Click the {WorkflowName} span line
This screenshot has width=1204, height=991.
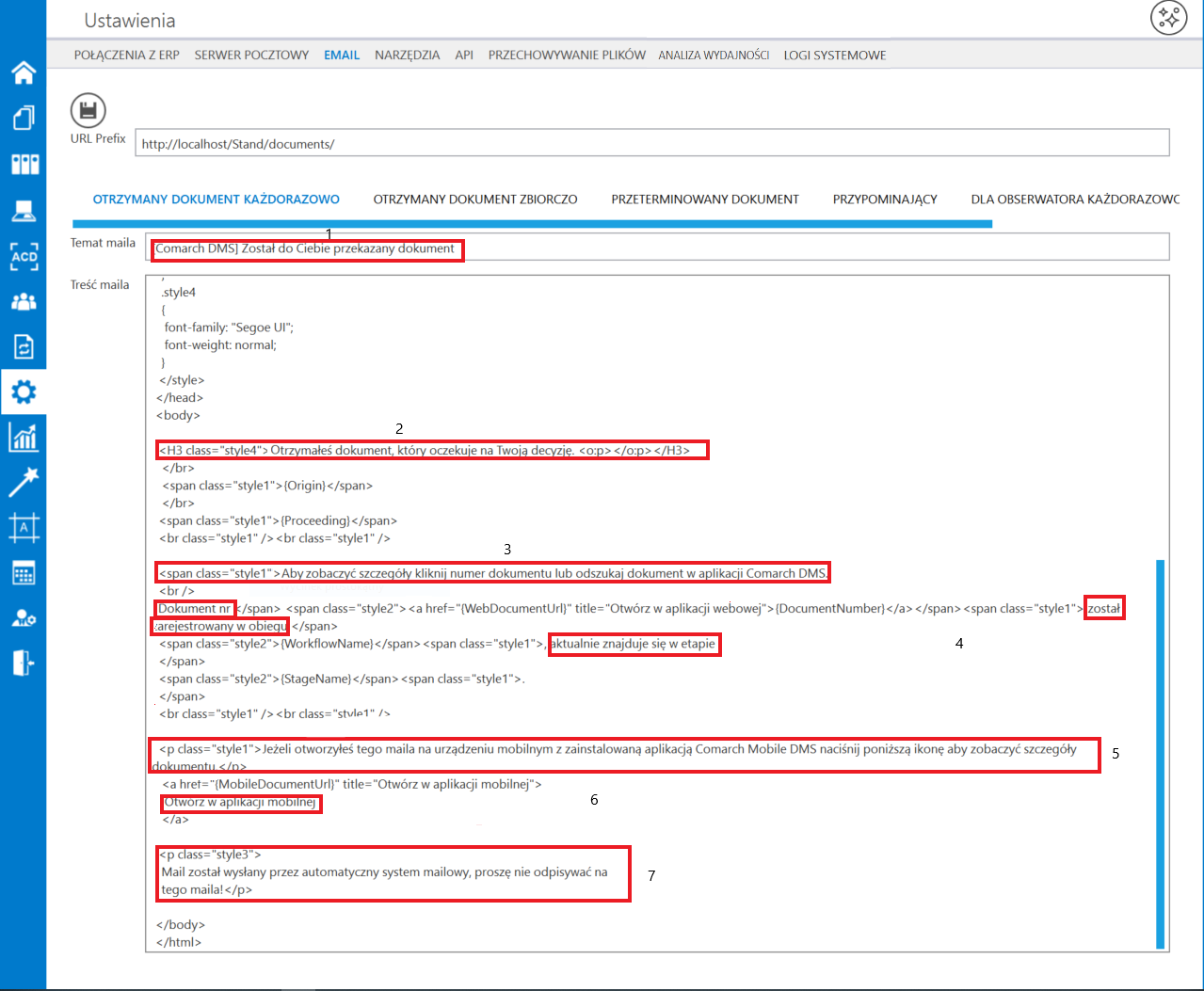pos(437,644)
